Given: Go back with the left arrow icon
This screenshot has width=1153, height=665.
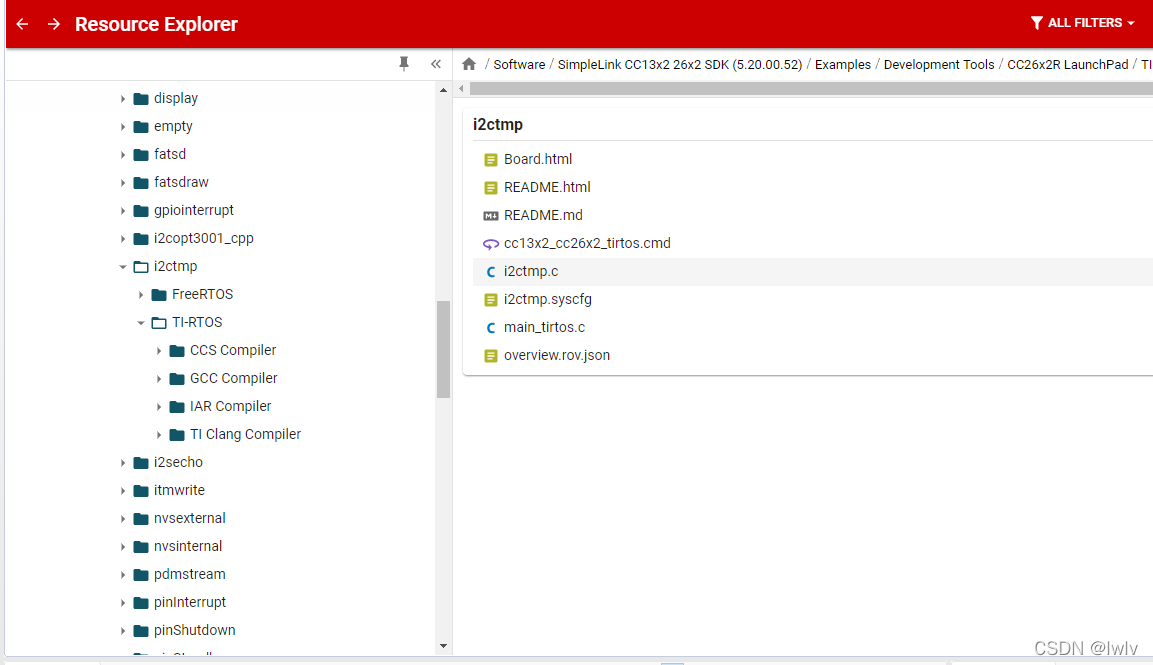Looking at the screenshot, I should click(22, 24).
